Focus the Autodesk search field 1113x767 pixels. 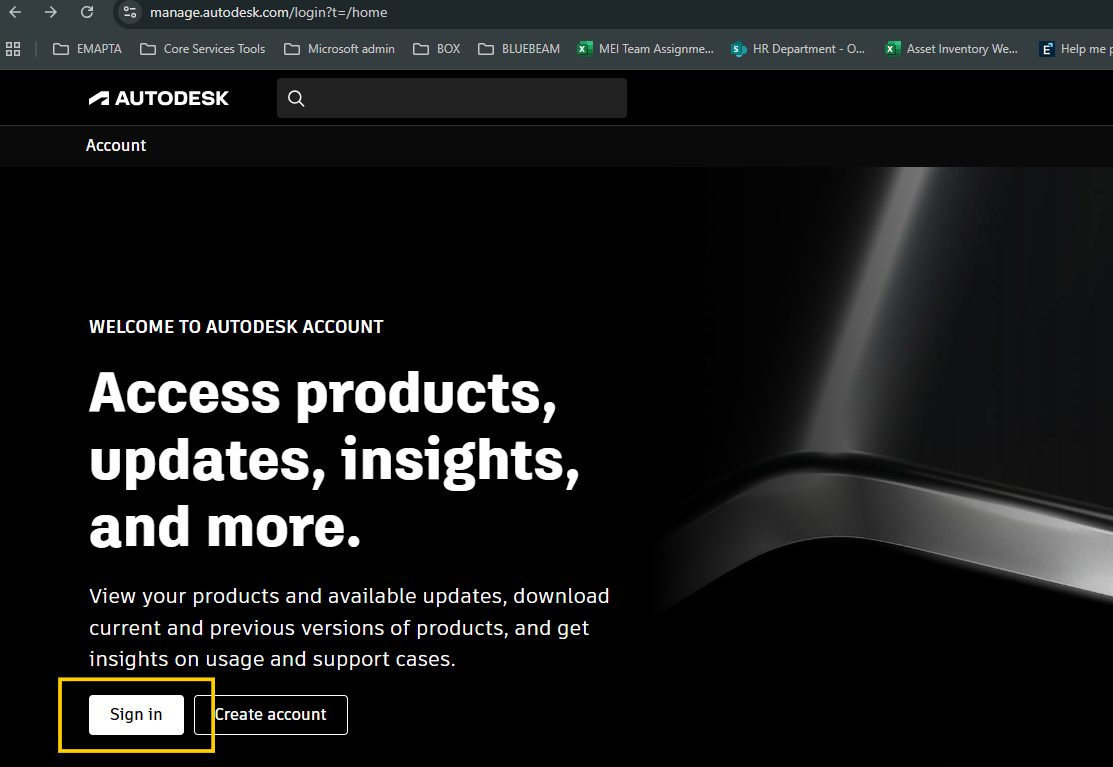point(451,98)
